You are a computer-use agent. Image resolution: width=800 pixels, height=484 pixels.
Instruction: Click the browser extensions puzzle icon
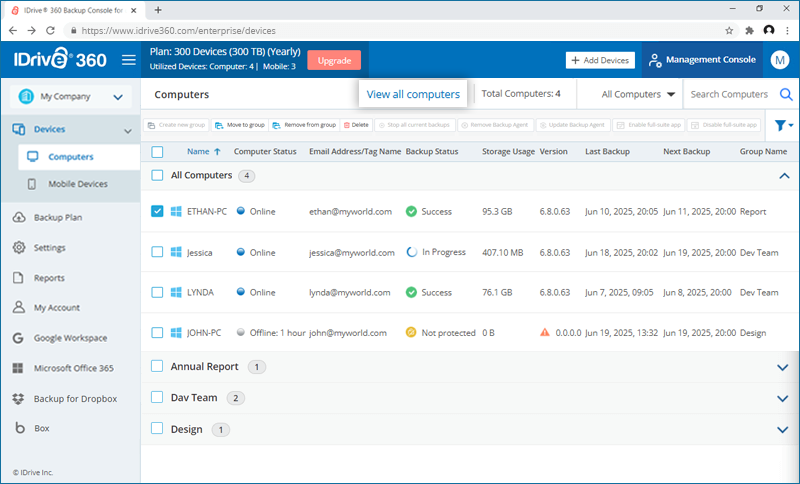coord(749,31)
